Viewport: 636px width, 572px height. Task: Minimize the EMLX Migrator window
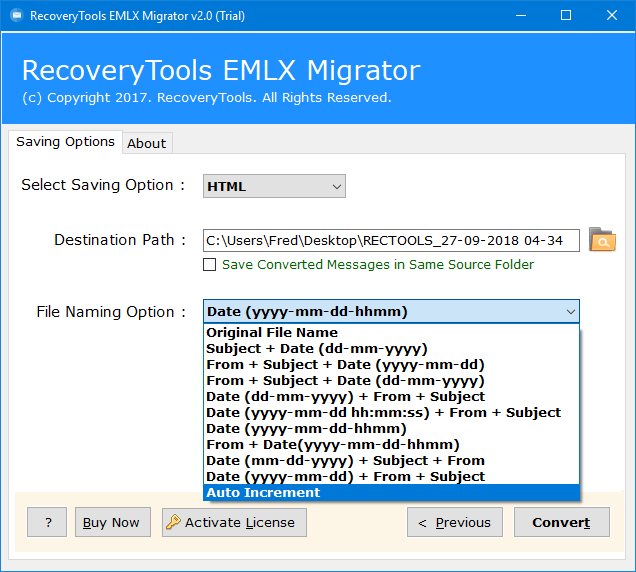(521, 16)
